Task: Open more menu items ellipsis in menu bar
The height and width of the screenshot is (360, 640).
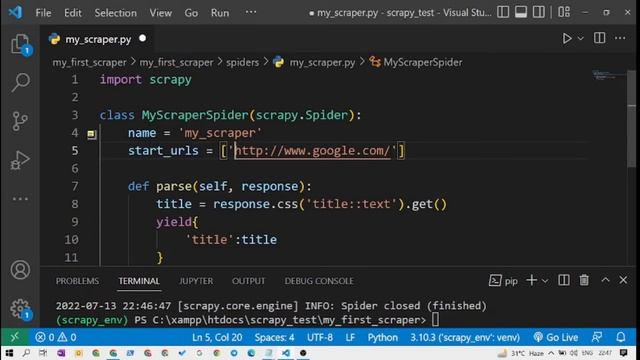Action: 251,12
